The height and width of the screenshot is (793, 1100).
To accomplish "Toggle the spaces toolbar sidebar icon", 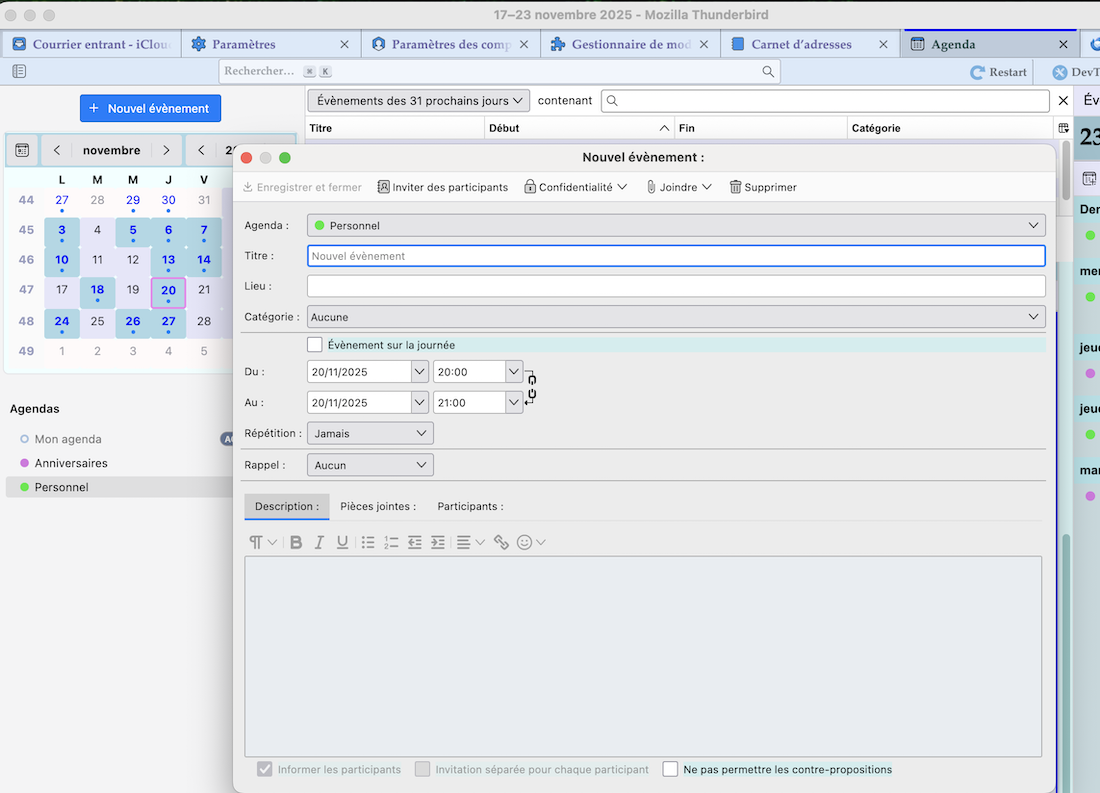I will (x=19, y=72).
